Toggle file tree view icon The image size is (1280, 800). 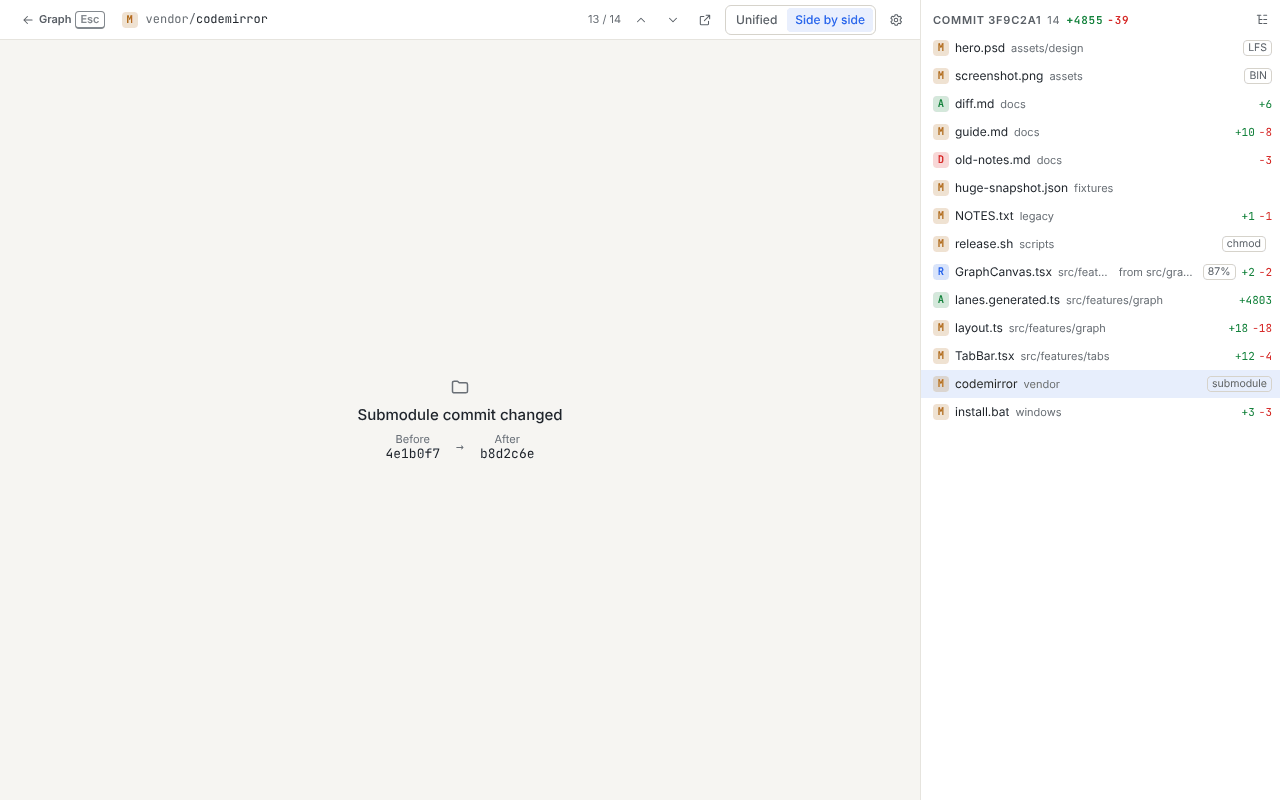pos(1262,20)
